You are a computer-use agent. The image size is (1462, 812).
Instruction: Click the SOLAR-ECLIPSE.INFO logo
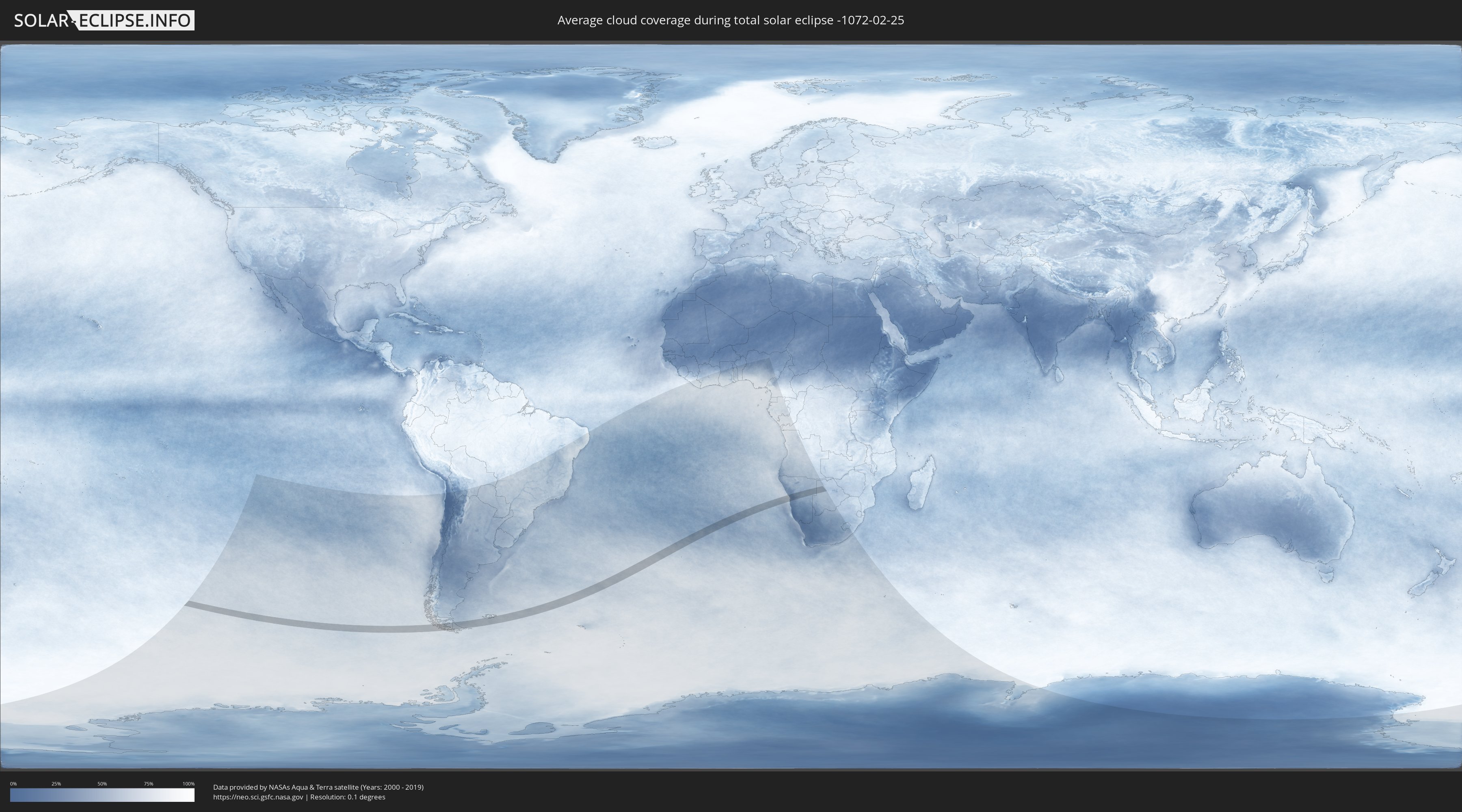104,20
